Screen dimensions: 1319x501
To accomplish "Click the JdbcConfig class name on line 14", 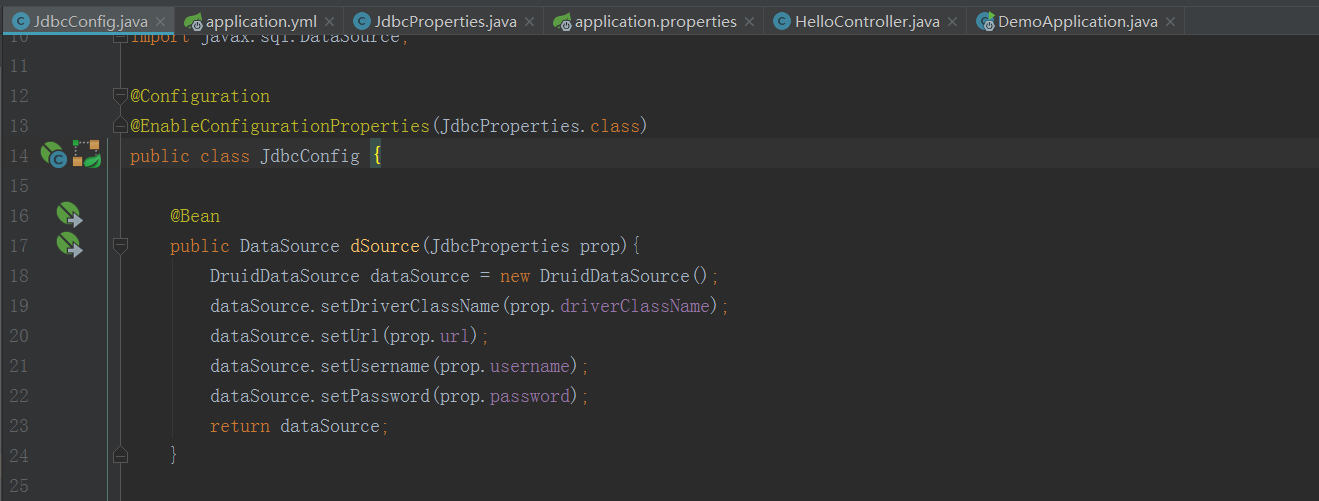I will (310, 156).
